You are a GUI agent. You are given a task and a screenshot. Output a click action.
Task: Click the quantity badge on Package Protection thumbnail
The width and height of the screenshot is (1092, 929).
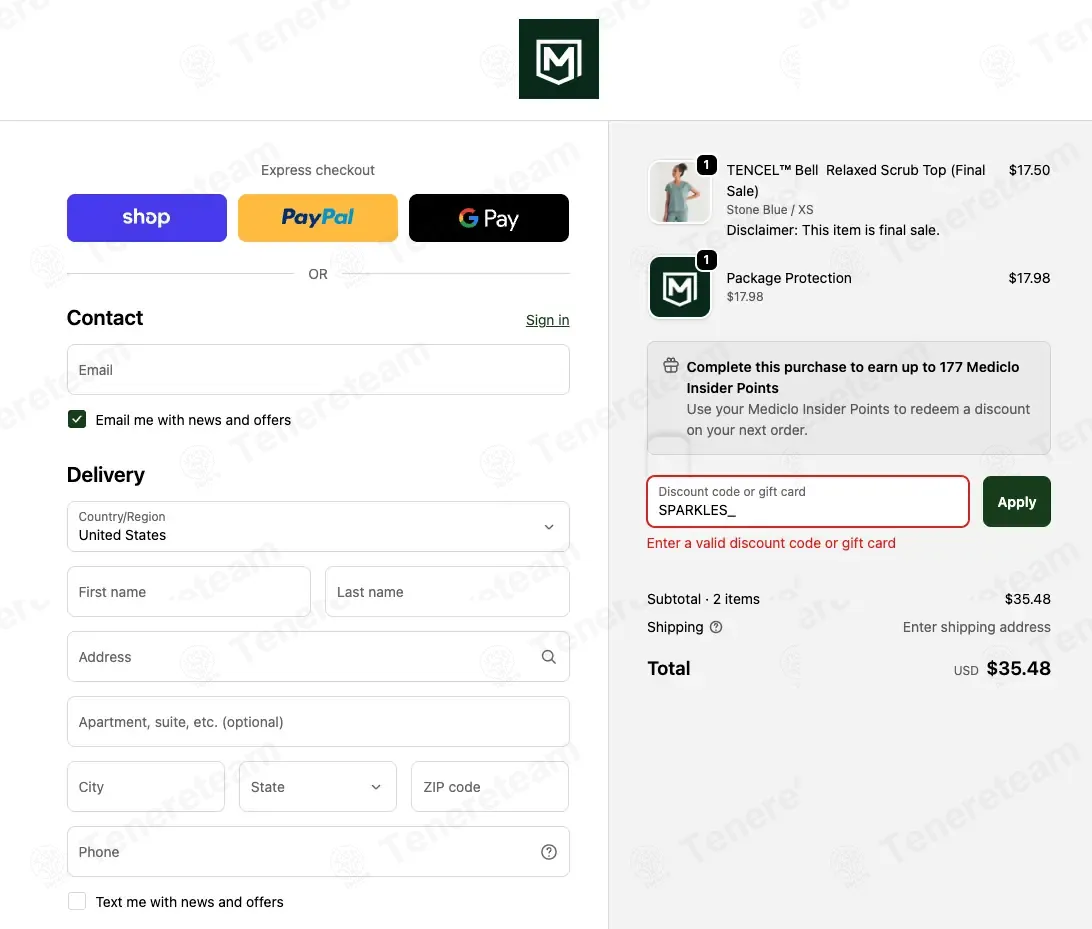(706, 260)
